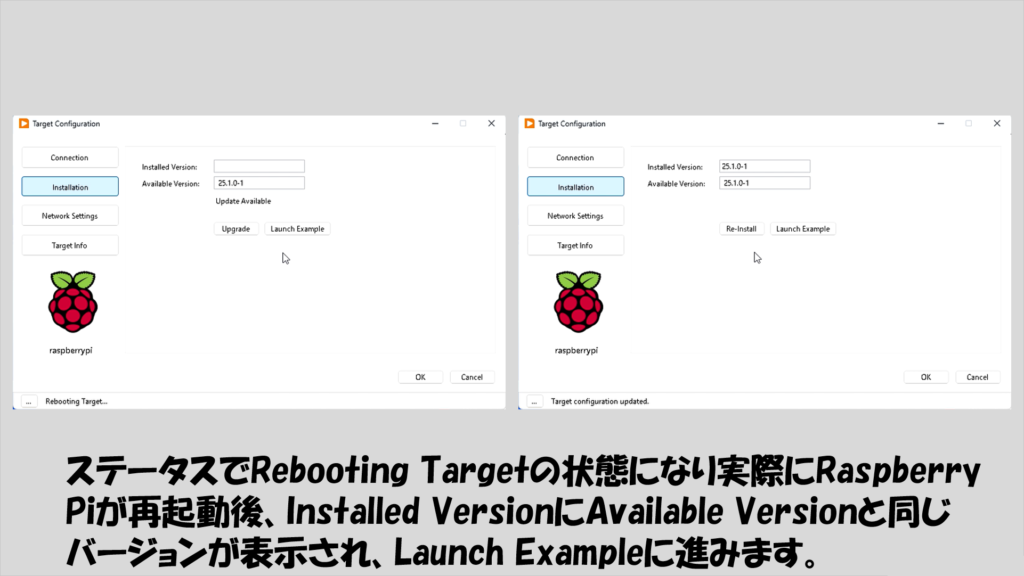Screen dimensions: 1024x576
Task: Click Launch Example in right window
Action: point(803,229)
